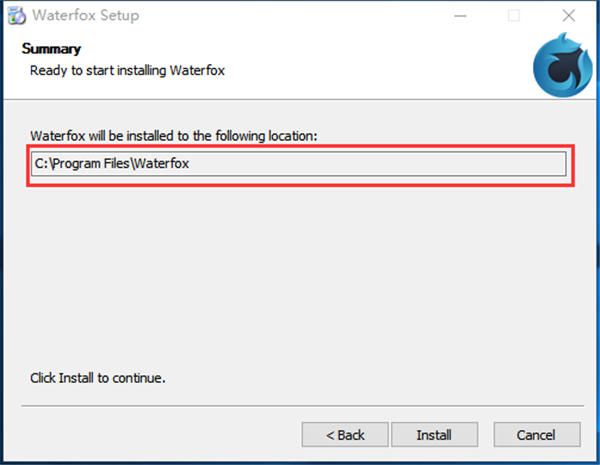Click the Waterfox logo in the header
600x465 pixels.
click(x=555, y=67)
